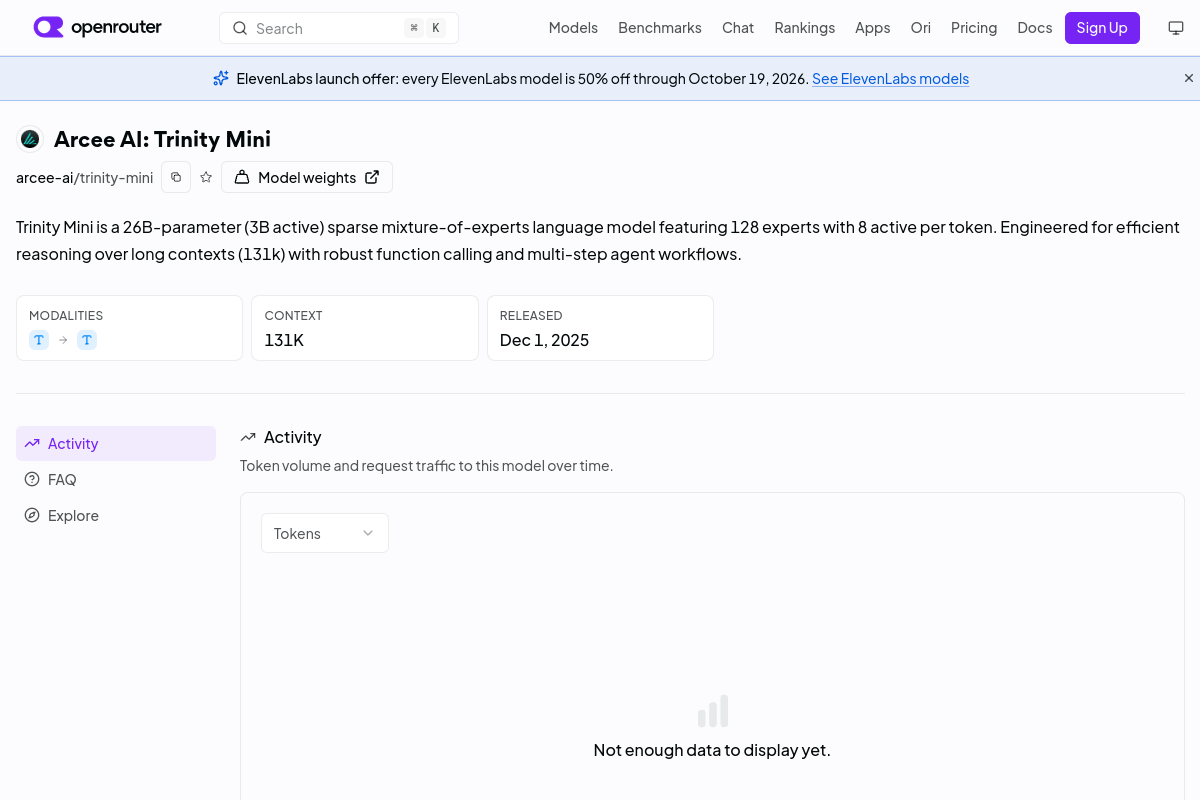Click the magnifier icon in the search box
Viewport: 1200px width, 800px height.
coord(240,28)
